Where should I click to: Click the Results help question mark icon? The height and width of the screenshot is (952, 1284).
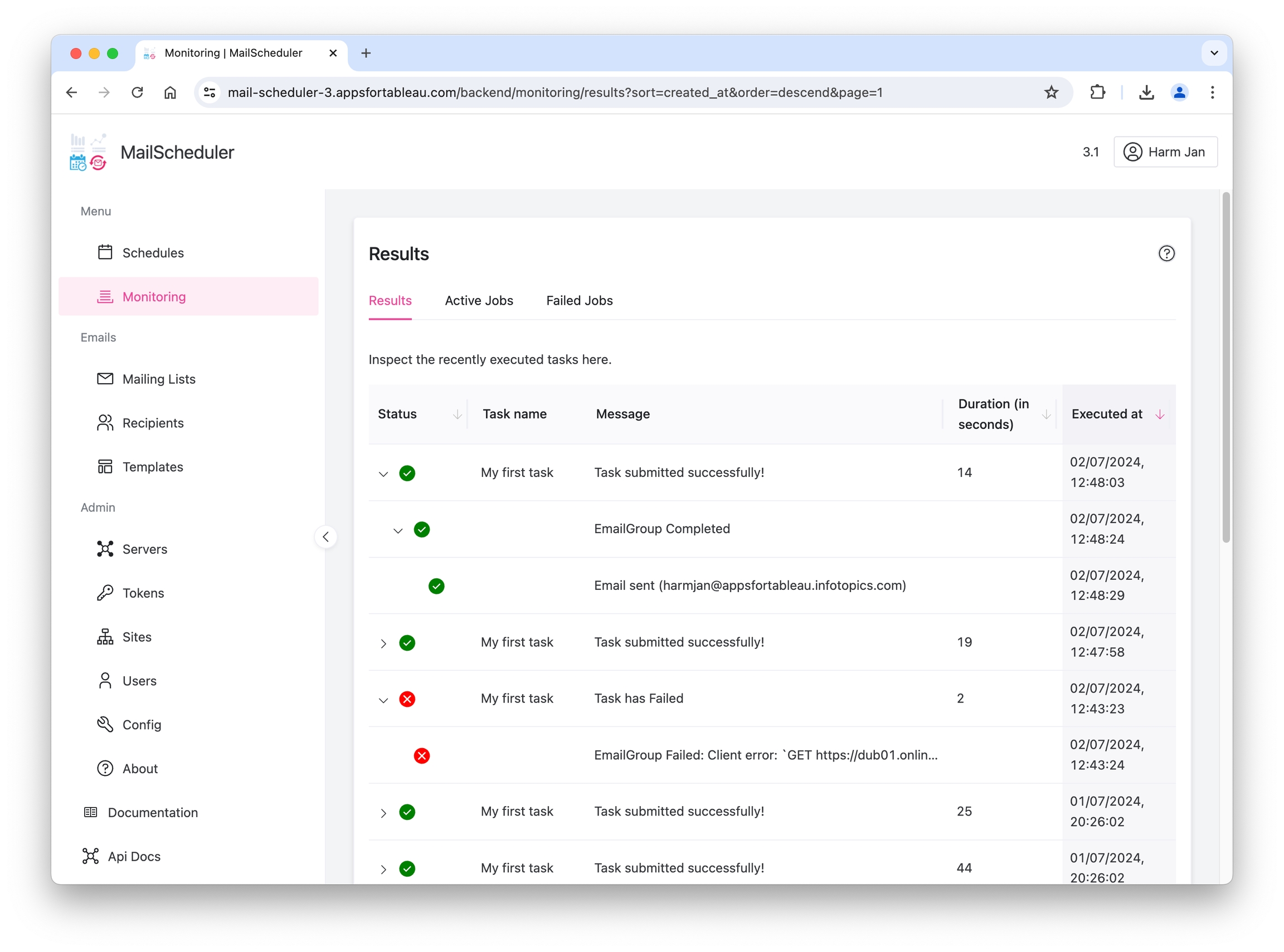(x=1166, y=253)
